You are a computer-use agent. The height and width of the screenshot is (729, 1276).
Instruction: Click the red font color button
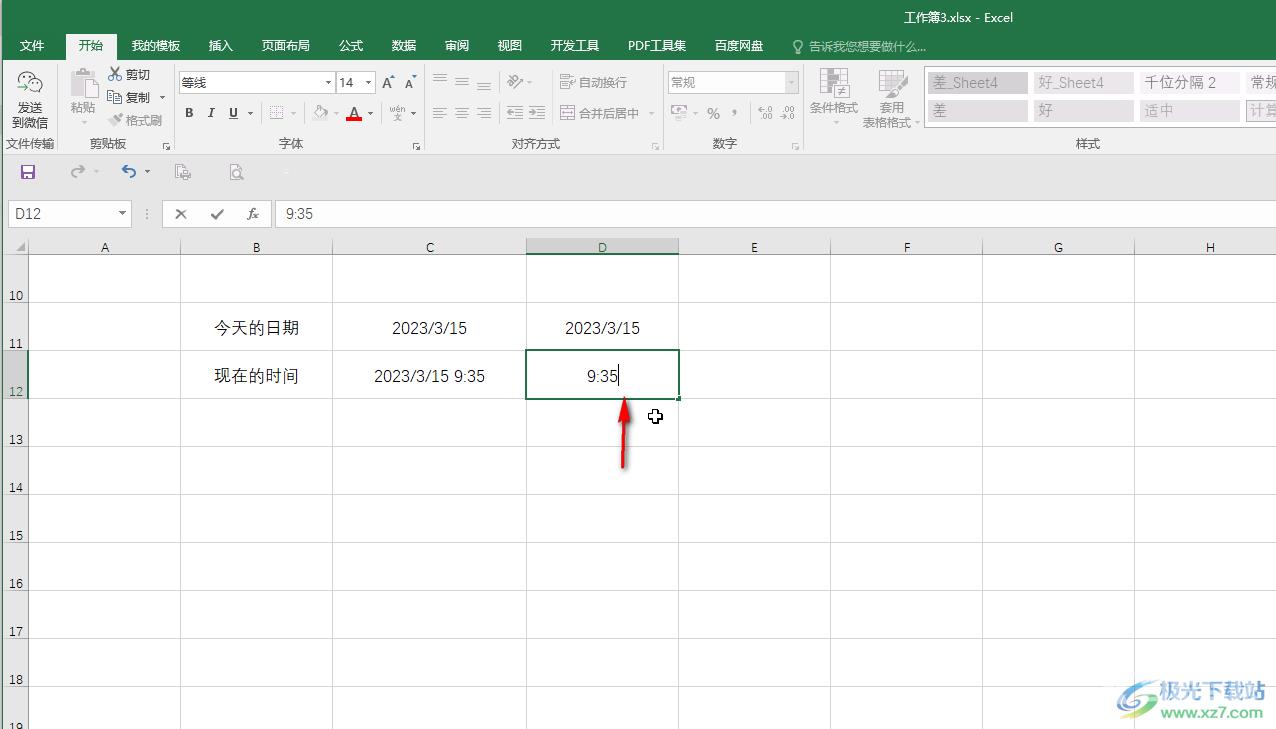(x=353, y=113)
